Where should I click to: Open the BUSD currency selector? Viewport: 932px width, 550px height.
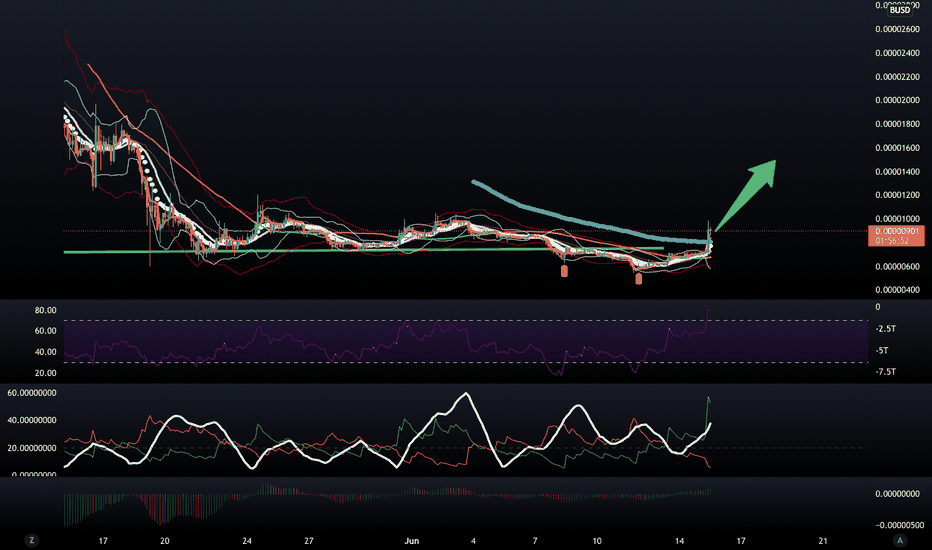tap(900, 10)
